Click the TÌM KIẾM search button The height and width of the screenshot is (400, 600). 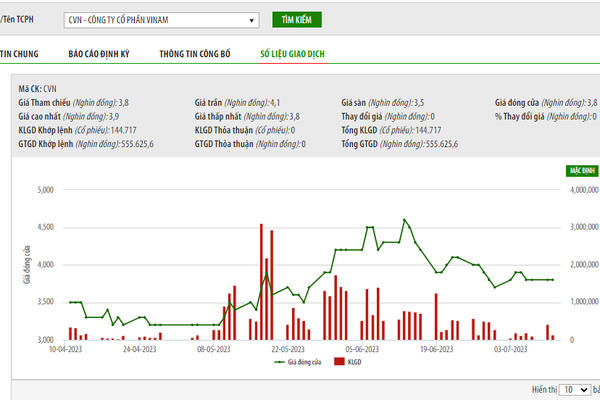coord(297,20)
